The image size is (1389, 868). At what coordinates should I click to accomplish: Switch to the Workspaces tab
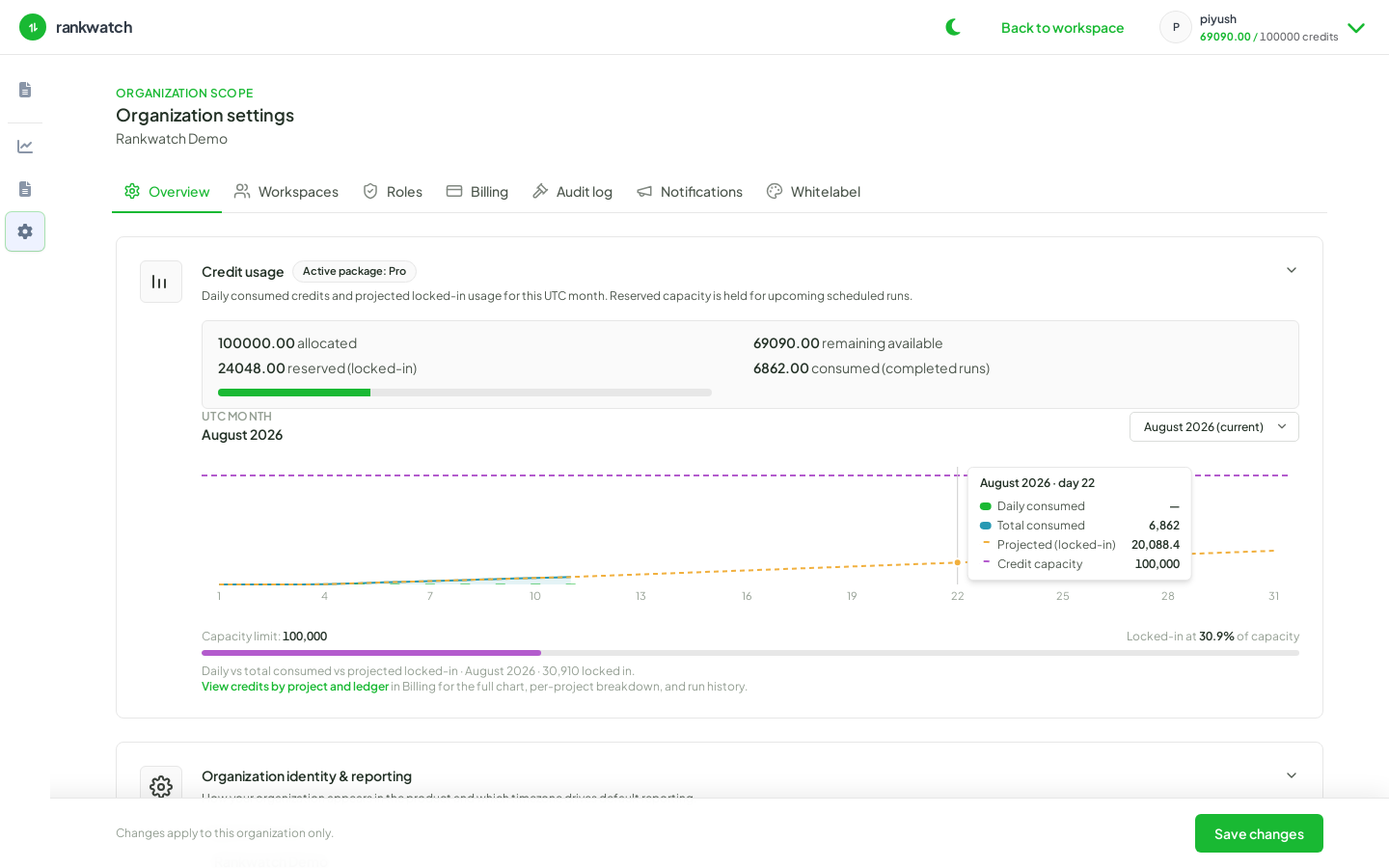click(x=286, y=192)
